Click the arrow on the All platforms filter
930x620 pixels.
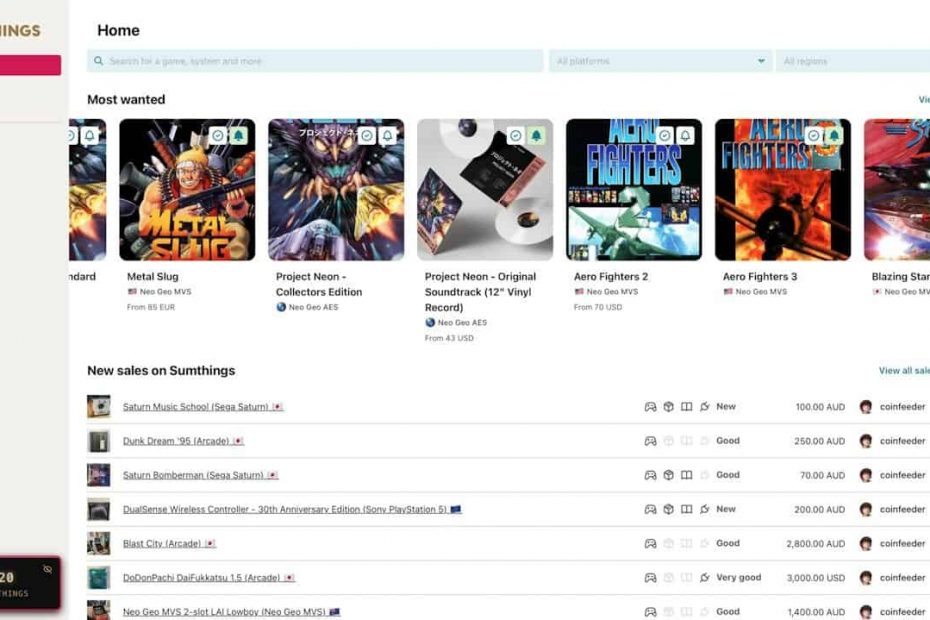(761, 61)
